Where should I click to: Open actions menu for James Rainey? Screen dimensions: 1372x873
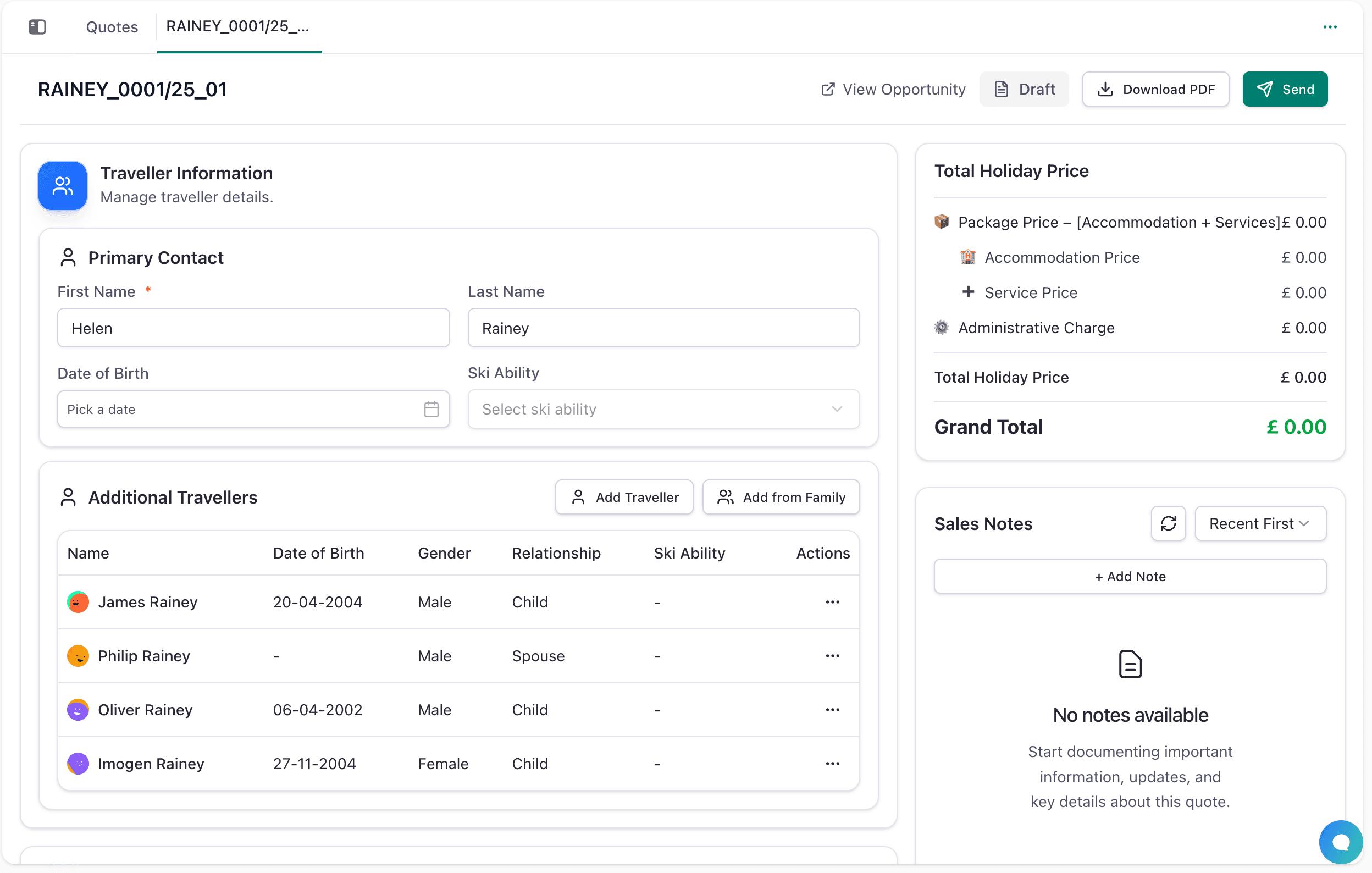pyautogui.click(x=832, y=602)
